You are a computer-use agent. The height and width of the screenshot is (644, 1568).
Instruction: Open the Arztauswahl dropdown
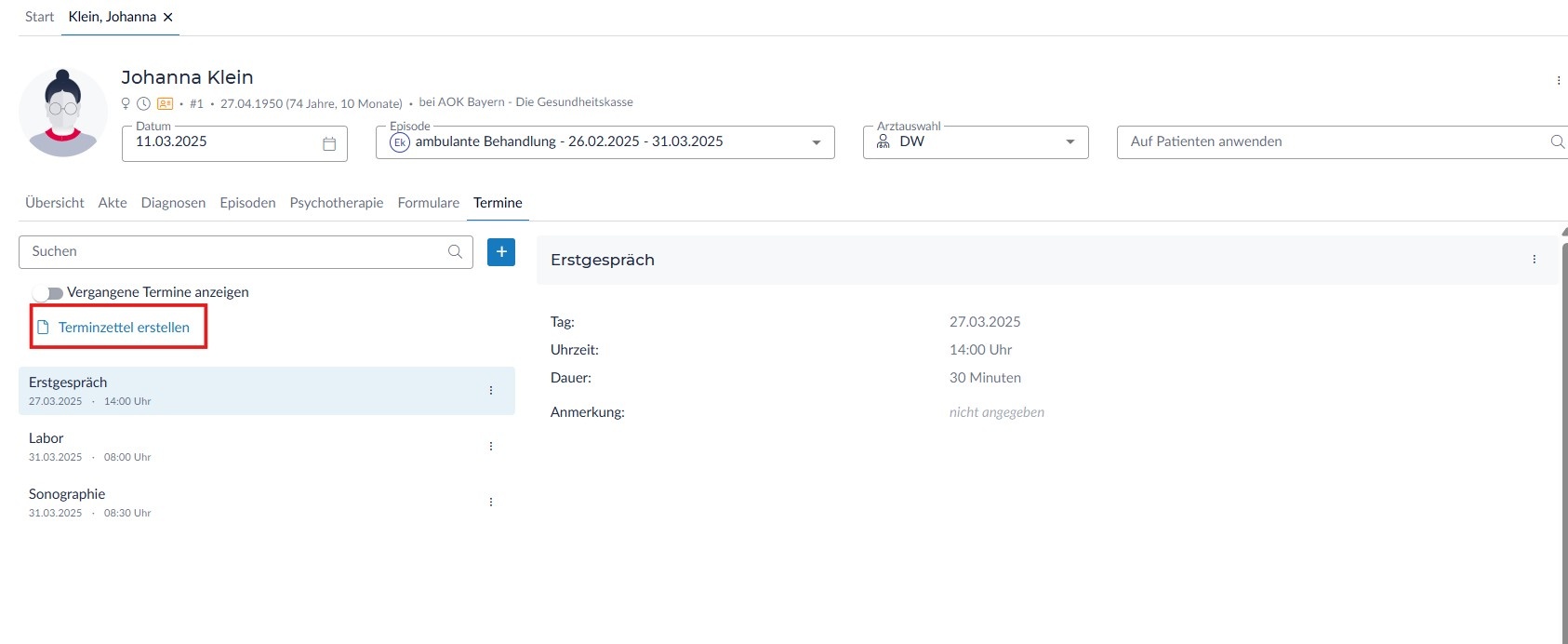pyautogui.click(x=1070, y=142)
